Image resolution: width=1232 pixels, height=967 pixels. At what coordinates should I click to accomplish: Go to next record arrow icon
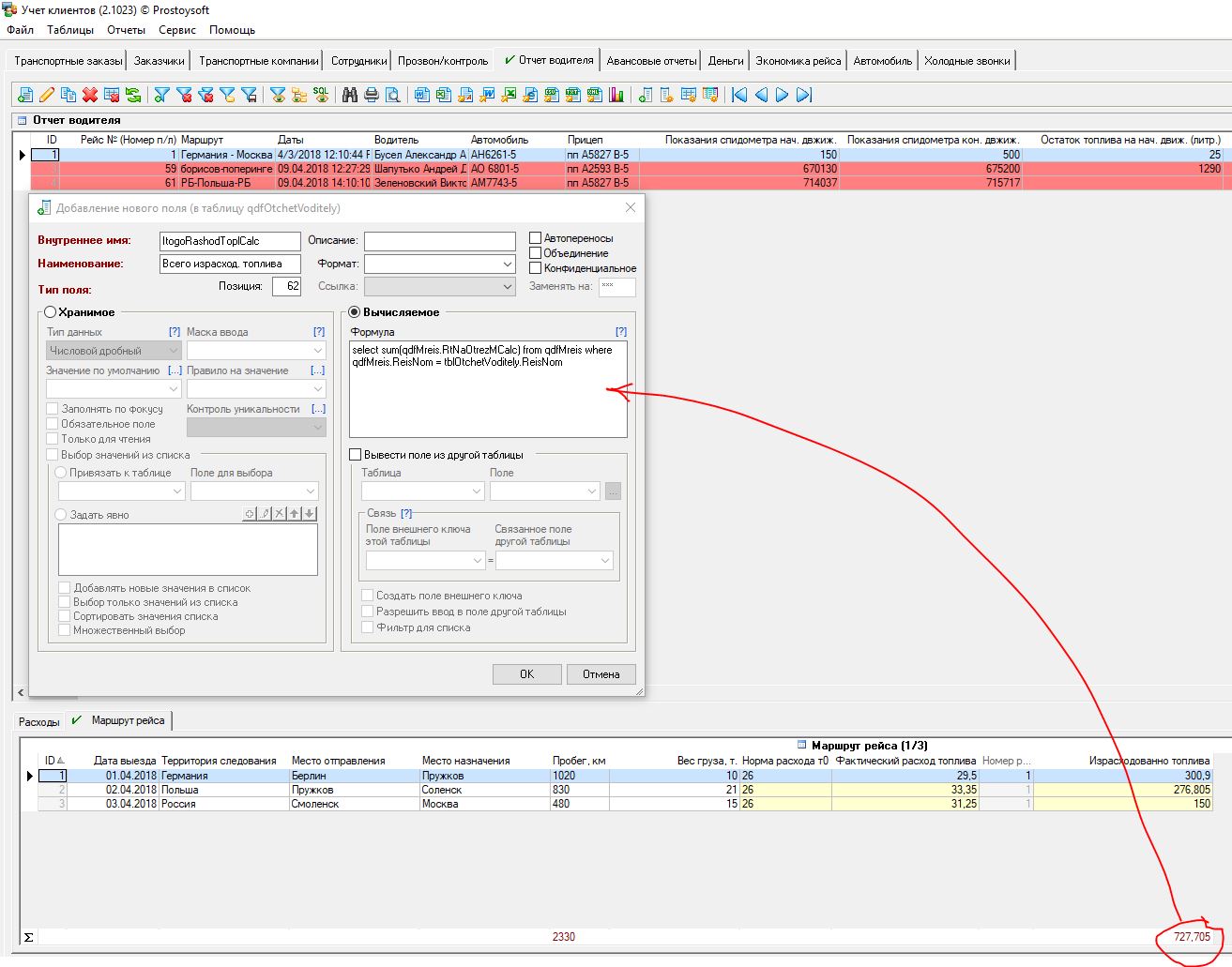(782, 95)
